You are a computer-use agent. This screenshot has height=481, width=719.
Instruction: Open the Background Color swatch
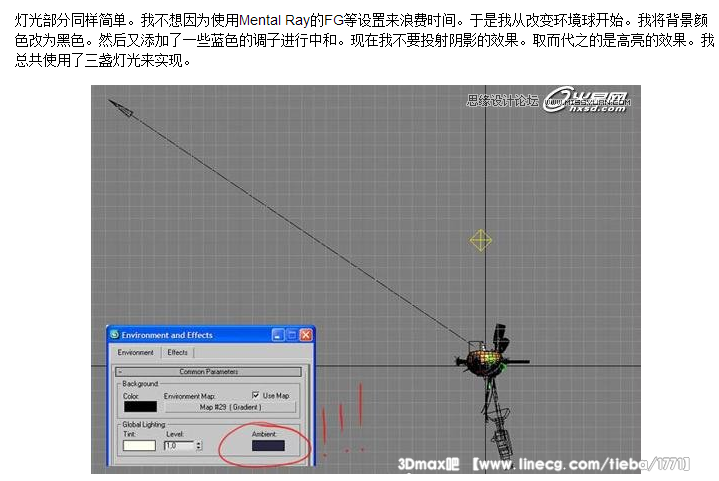(140, 407)
